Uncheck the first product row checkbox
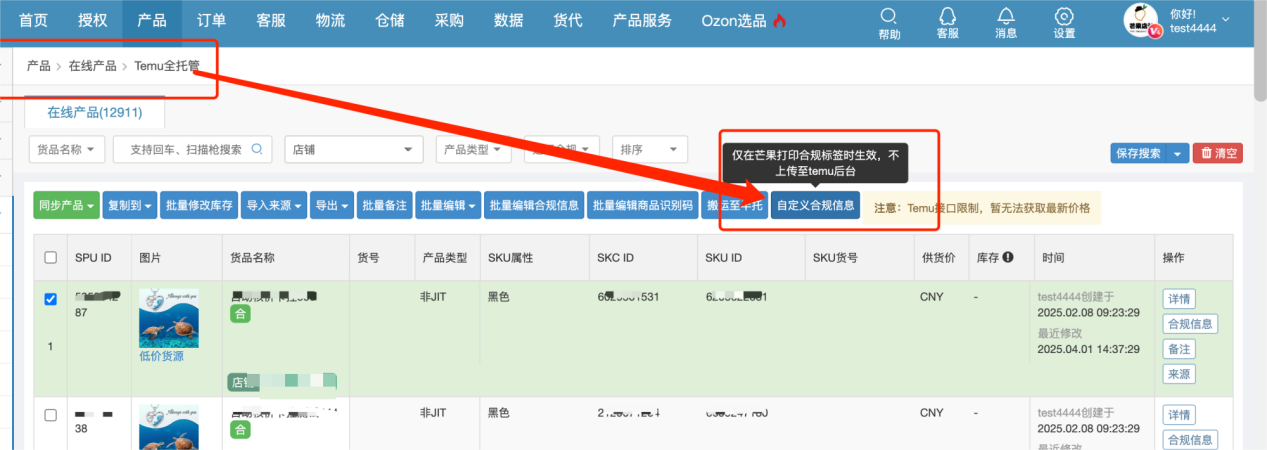The image size is (1267, 450). (51, 299)
